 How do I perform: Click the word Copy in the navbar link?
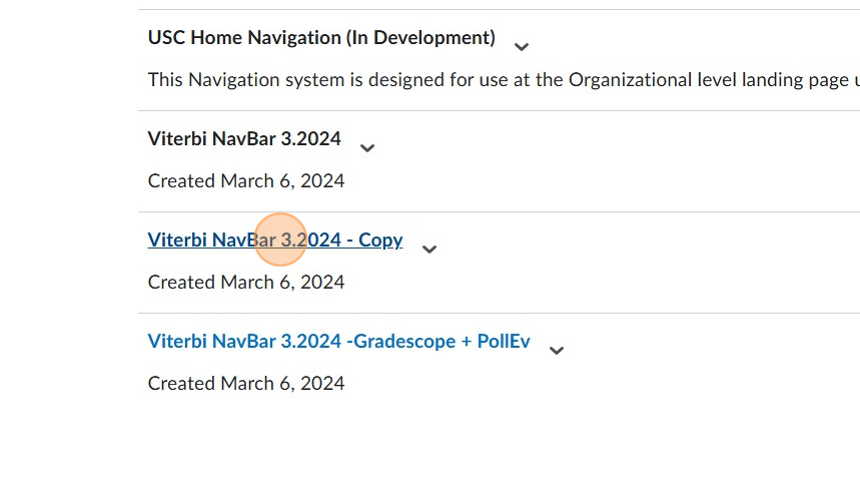click(x=380, y=240)
